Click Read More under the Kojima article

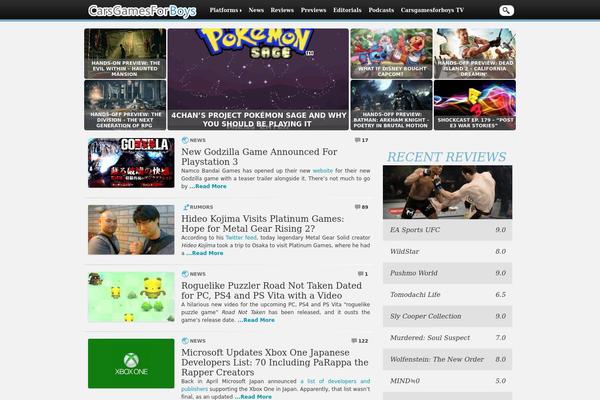205,253
